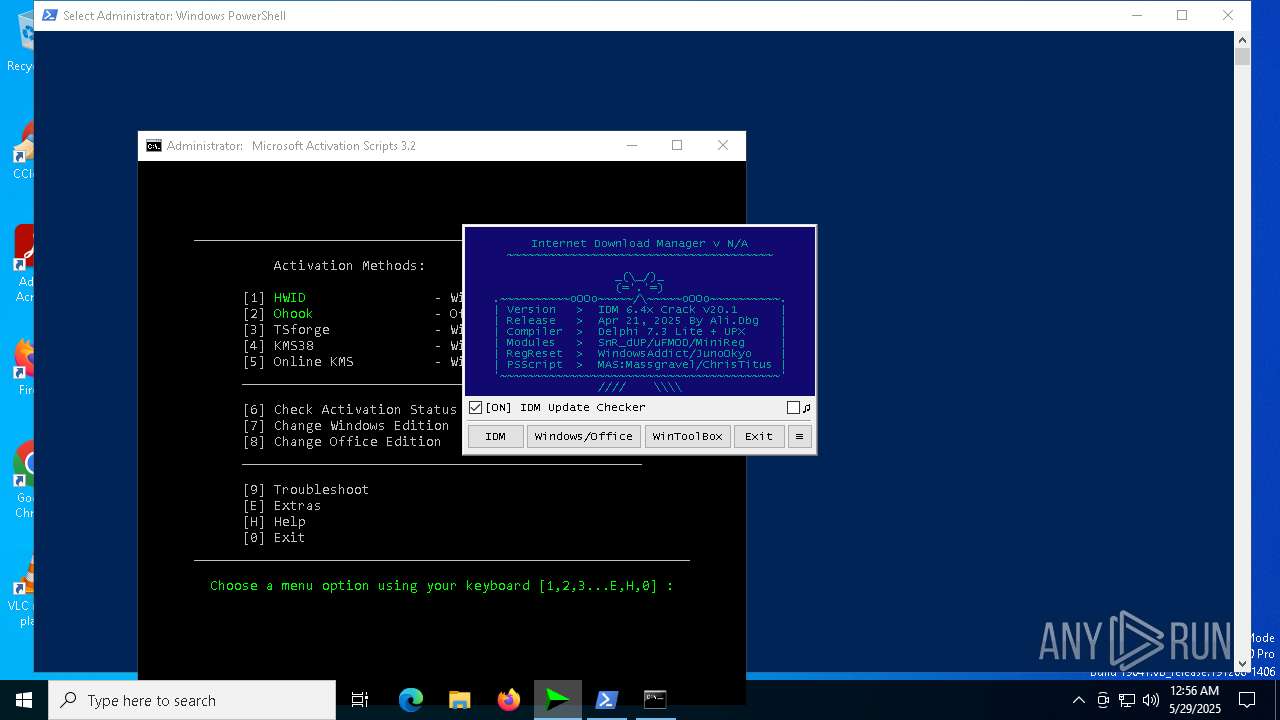
Task: Click the PSScript MAS:Massgravel/ChrisTitus line
Action: coord(639,365)
